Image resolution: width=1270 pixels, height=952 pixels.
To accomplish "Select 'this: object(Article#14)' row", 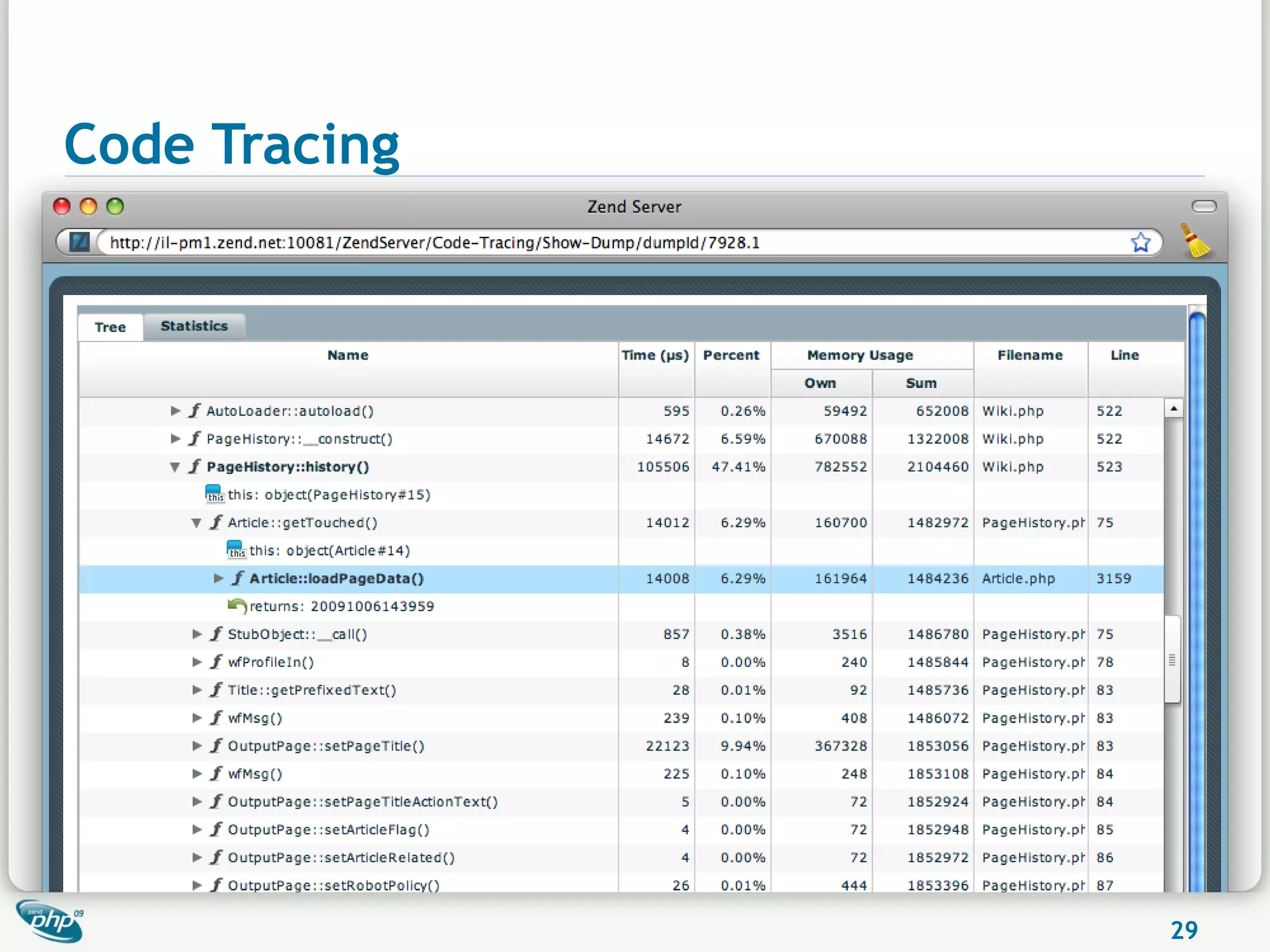I will coord(621,550).
